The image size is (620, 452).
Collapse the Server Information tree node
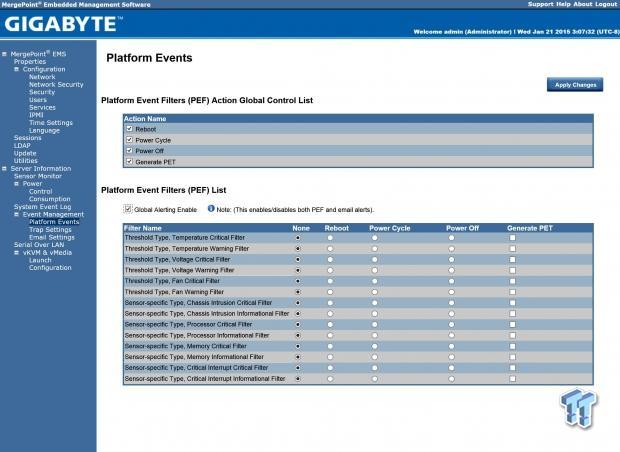(5, 168)
